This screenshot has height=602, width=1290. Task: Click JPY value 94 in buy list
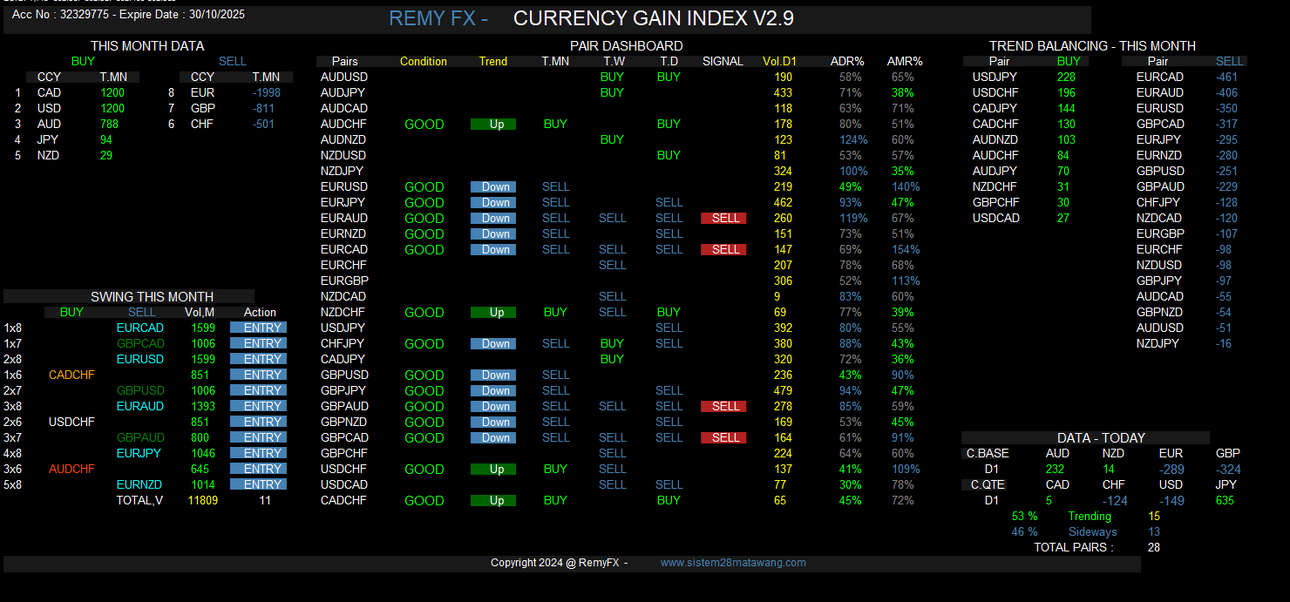(x=107, y=140)
